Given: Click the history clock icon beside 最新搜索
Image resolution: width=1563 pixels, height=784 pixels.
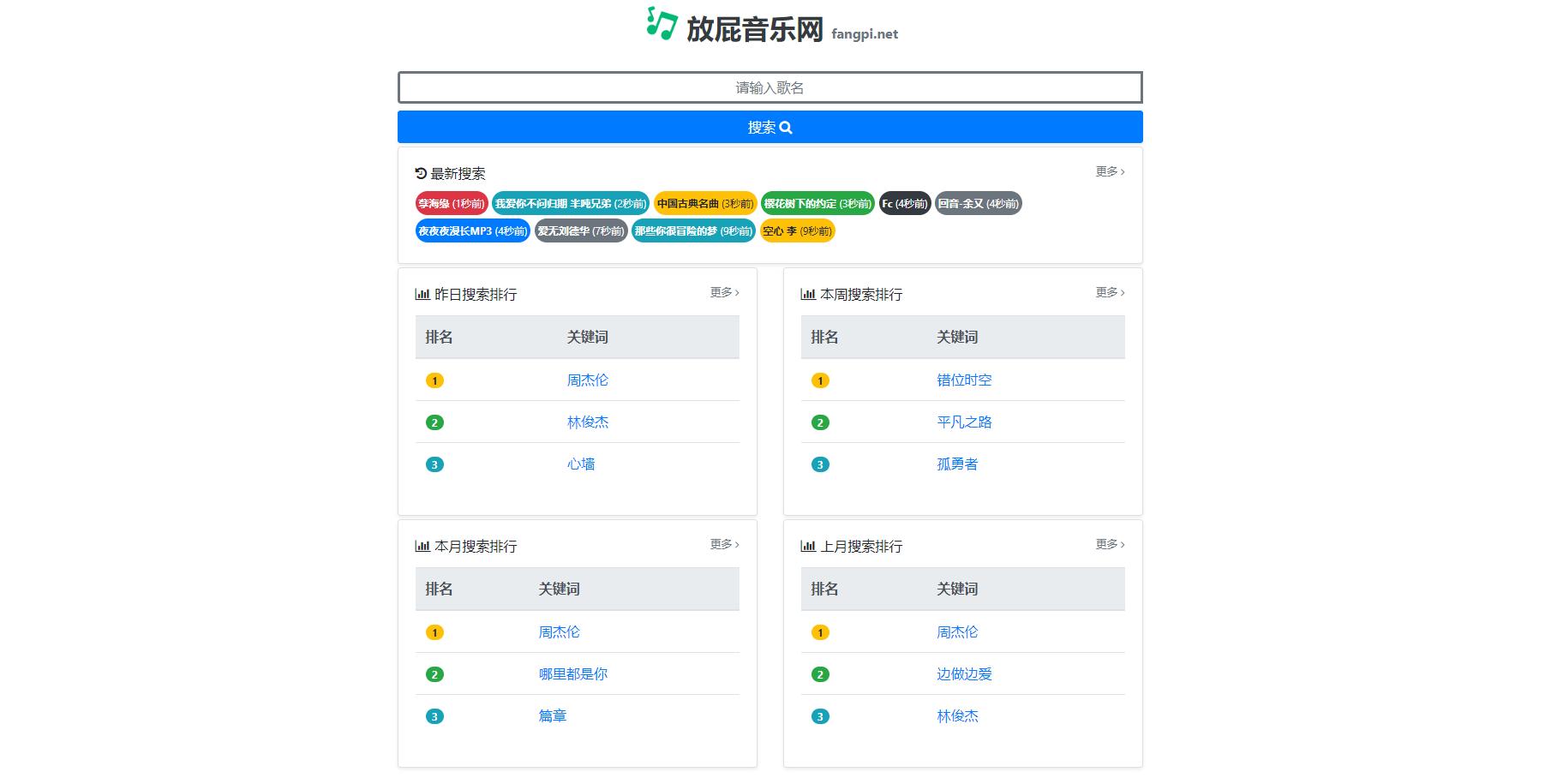Looking at the screenshot, I should point(420,172).
